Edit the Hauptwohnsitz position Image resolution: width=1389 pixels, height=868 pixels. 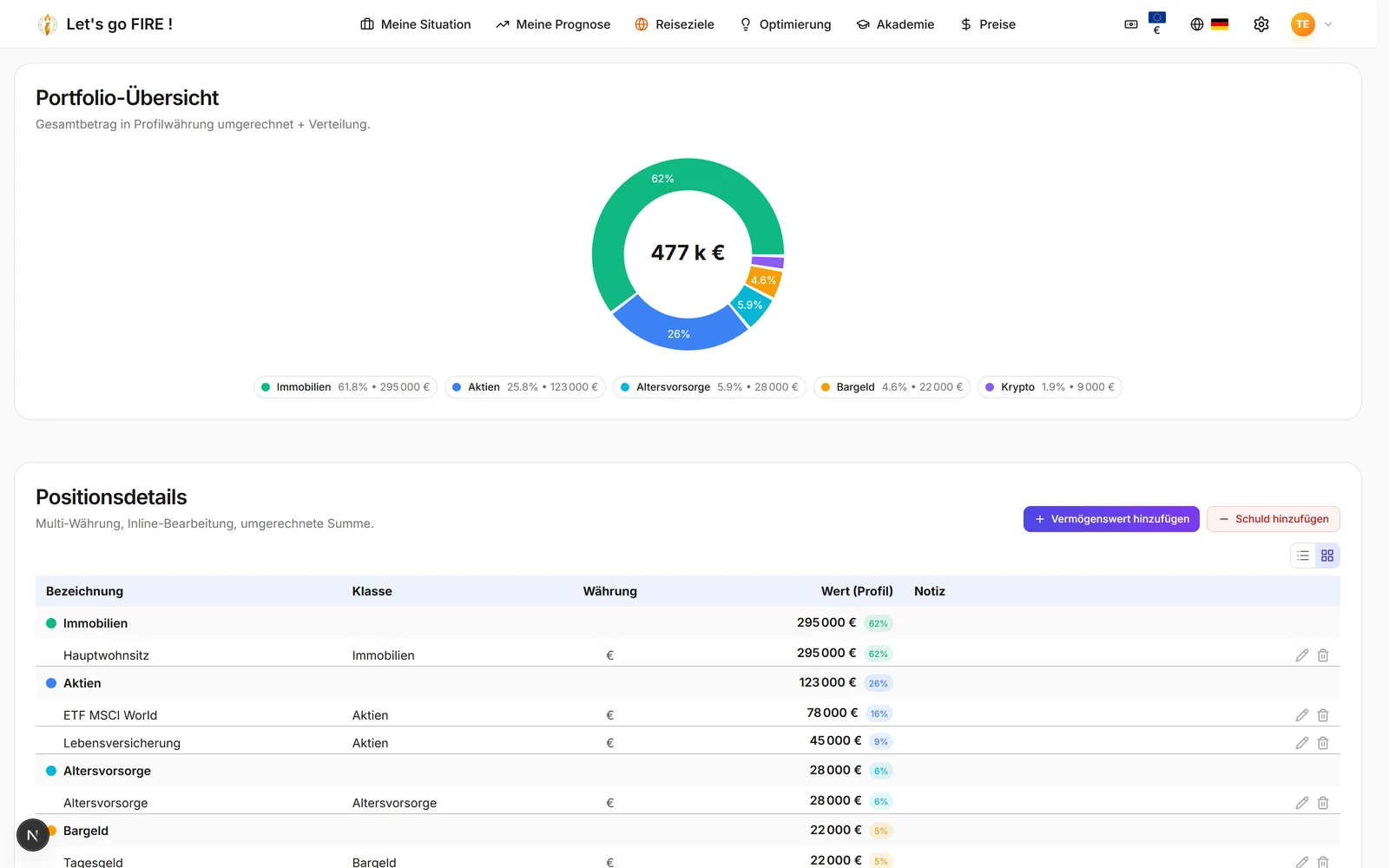point(1302,655)
